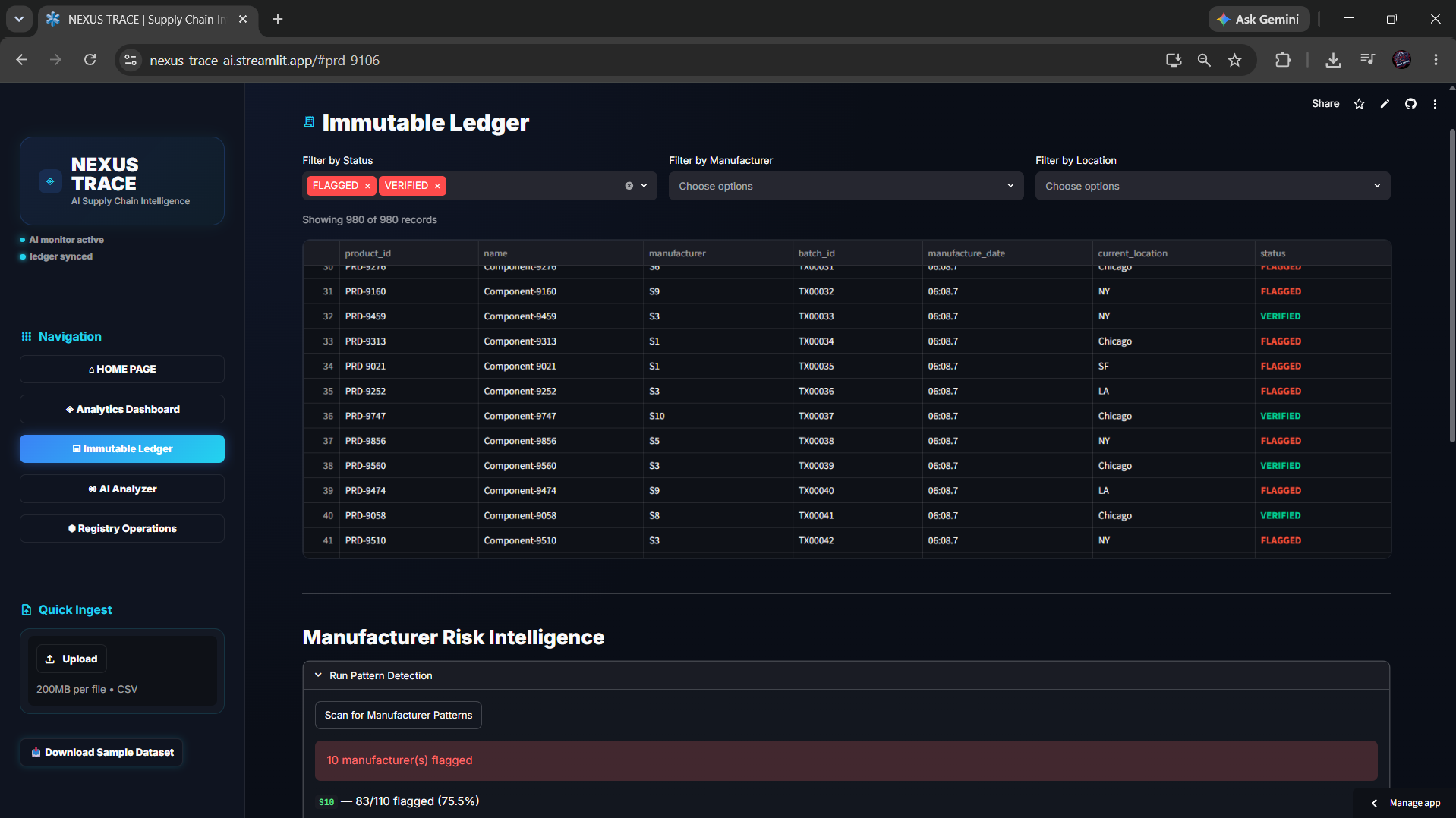Clear all status filters with the clear icon
This screenshot has height=818, width=1456.
[629, 186]
